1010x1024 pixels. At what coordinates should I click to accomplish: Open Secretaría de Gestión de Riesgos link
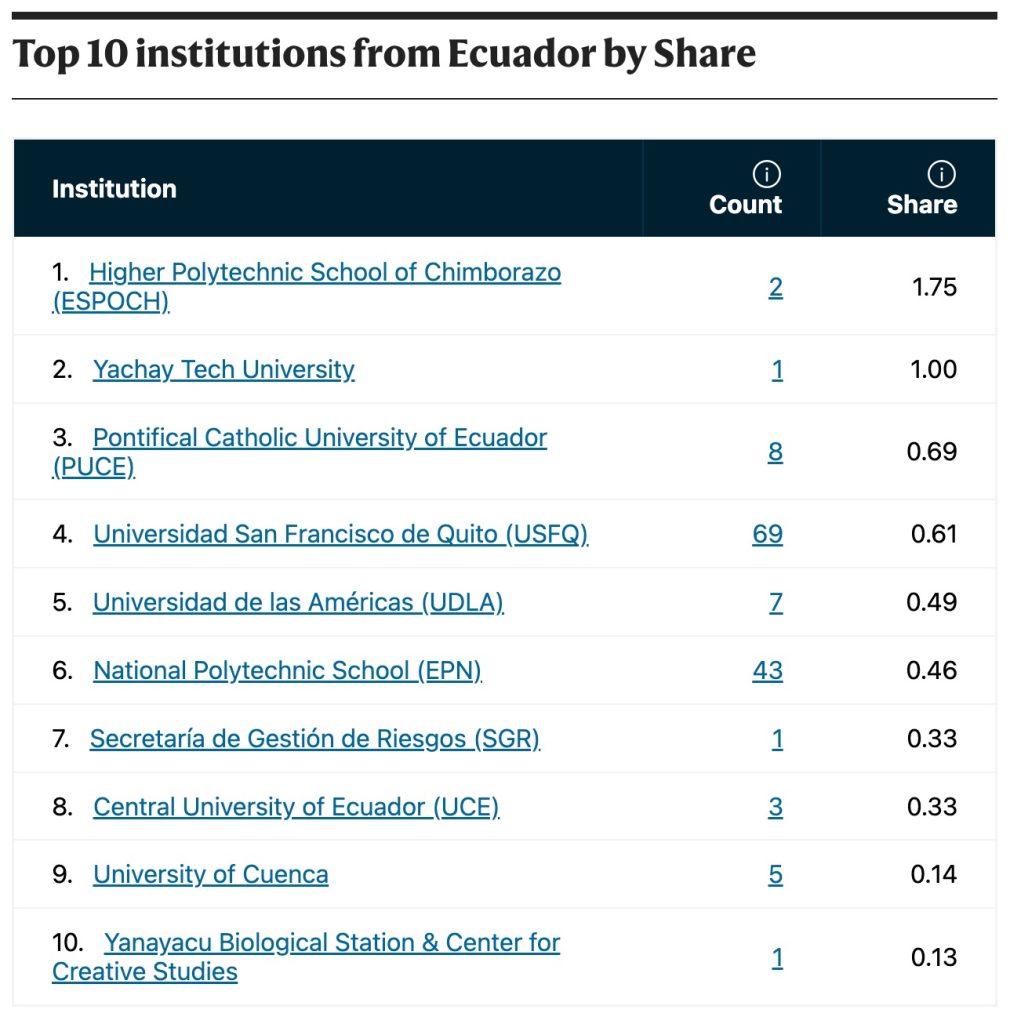(314, 739)
